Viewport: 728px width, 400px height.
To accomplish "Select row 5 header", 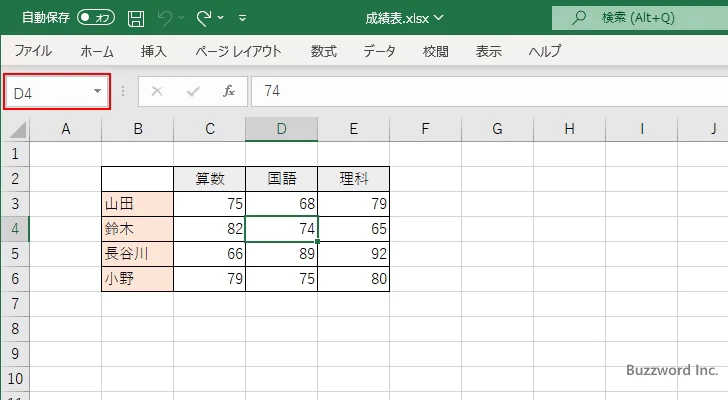I will [x=15, y=254].
